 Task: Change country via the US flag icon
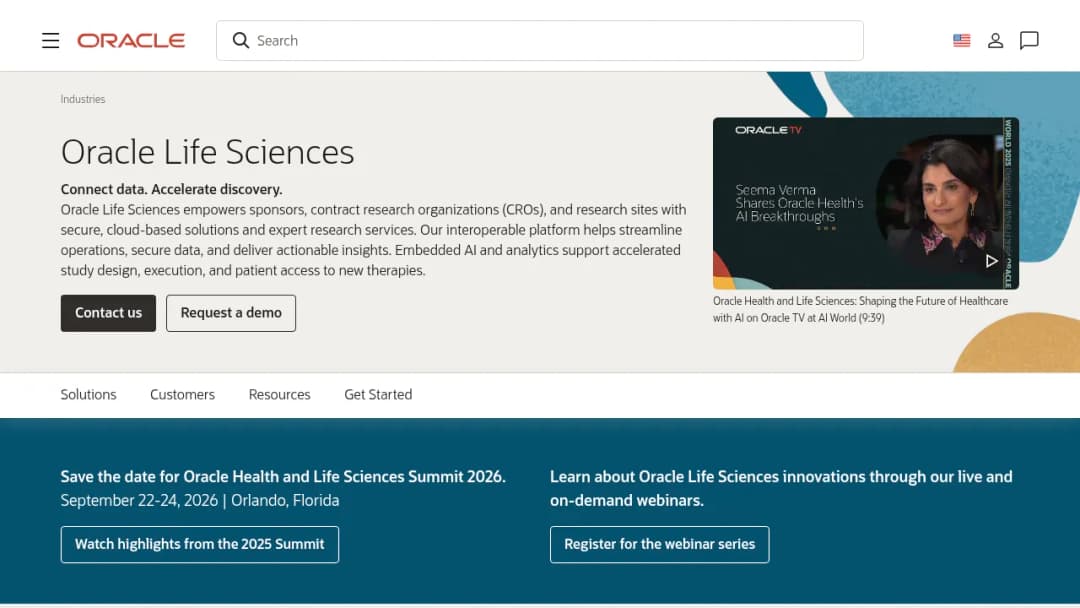(962, 41)
